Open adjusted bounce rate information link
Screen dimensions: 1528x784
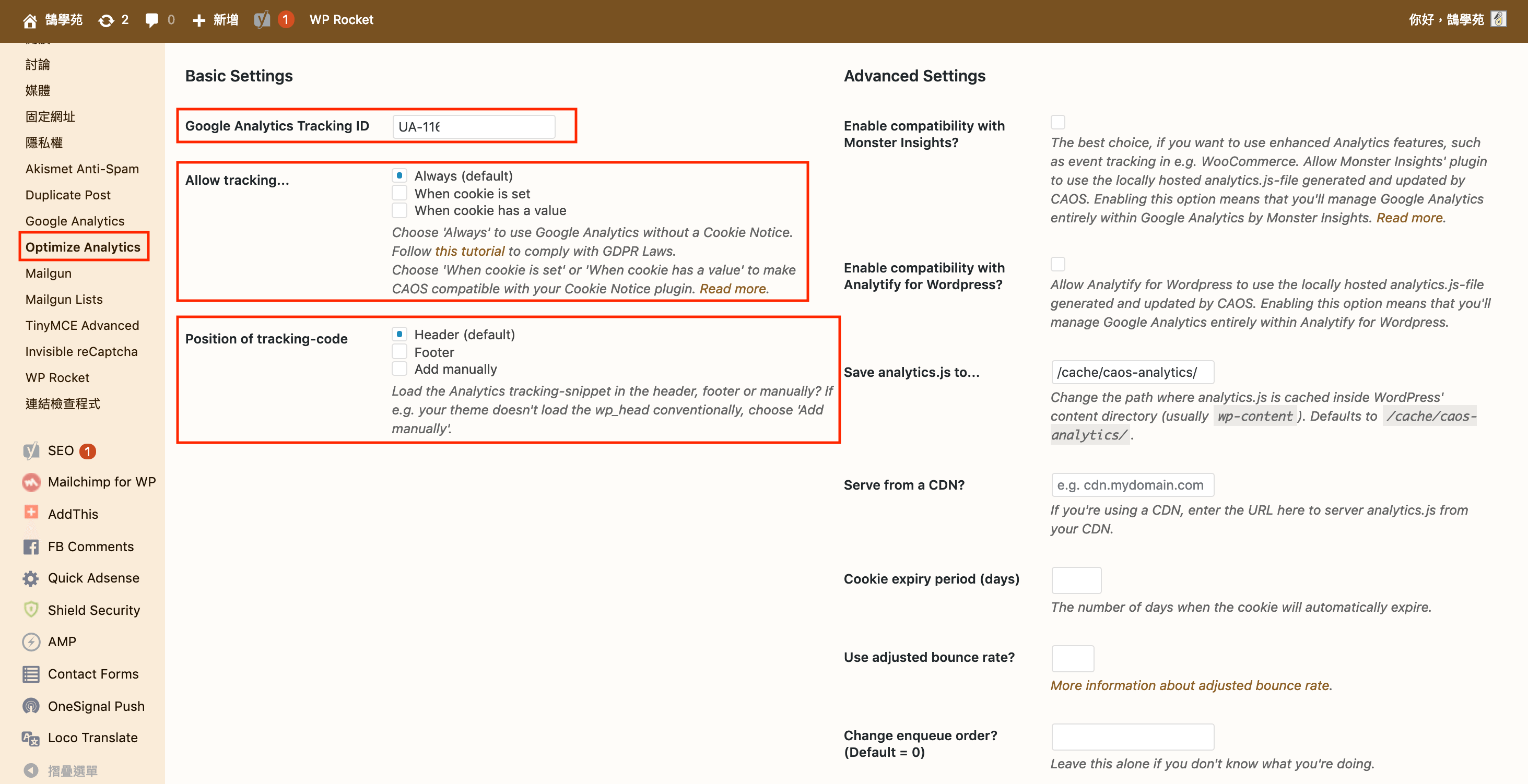(x=1190, y=685)
